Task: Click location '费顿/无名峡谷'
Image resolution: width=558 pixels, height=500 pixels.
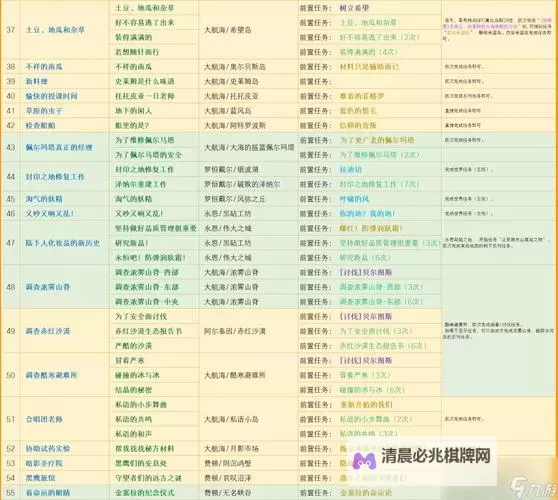Action: [x=228, y=493]
